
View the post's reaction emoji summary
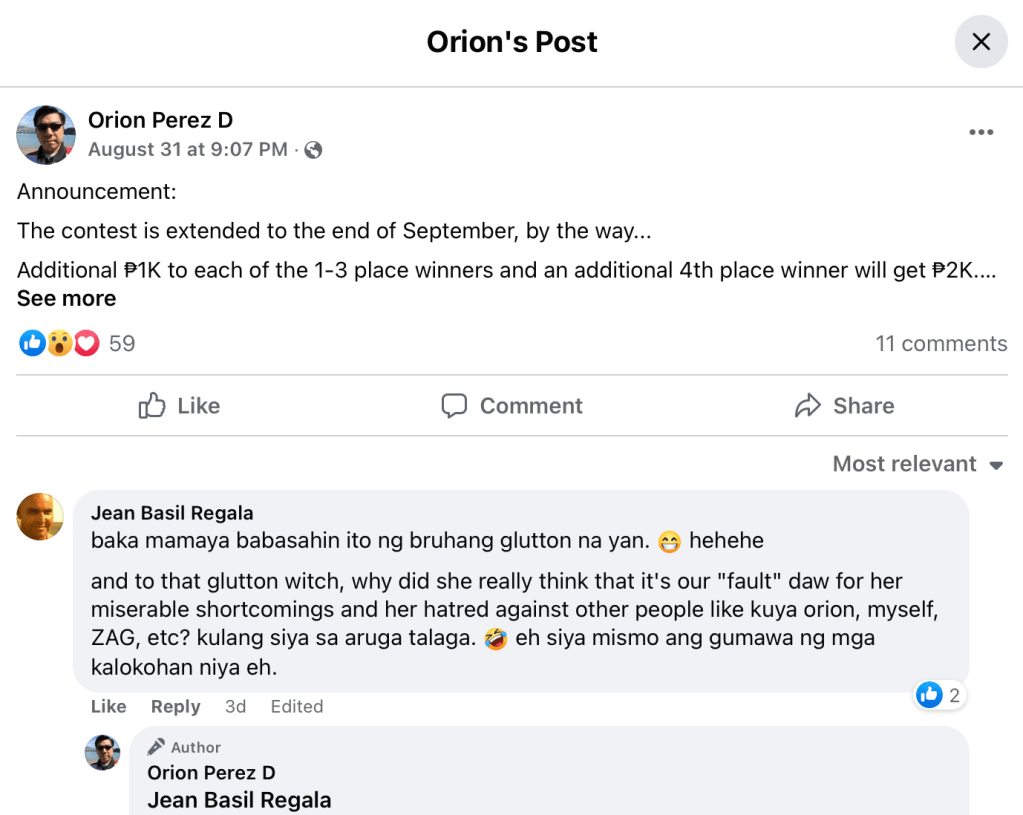tap(59, 344)
